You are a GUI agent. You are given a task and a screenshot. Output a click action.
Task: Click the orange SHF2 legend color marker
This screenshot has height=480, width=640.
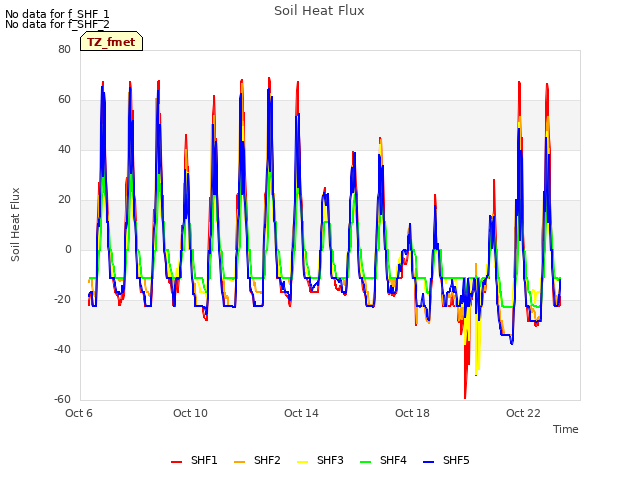point(240,462)
